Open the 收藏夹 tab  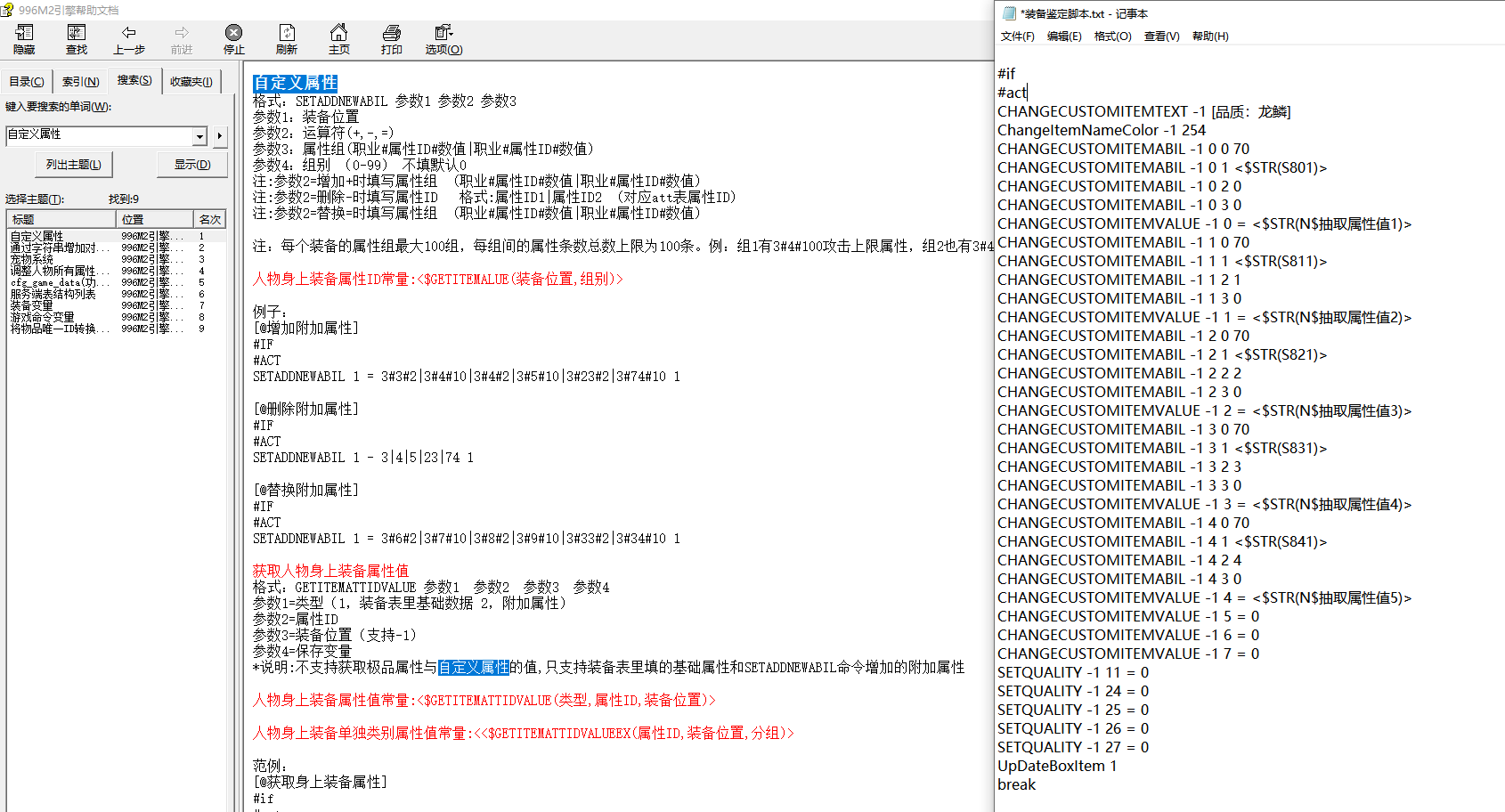[x=191, y=81]
